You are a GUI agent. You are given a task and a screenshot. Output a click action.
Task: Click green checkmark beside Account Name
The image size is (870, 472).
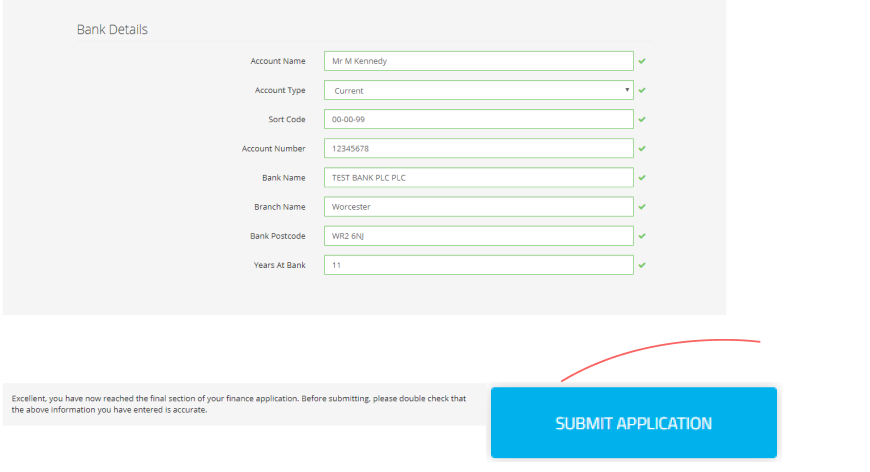(642, 61)
